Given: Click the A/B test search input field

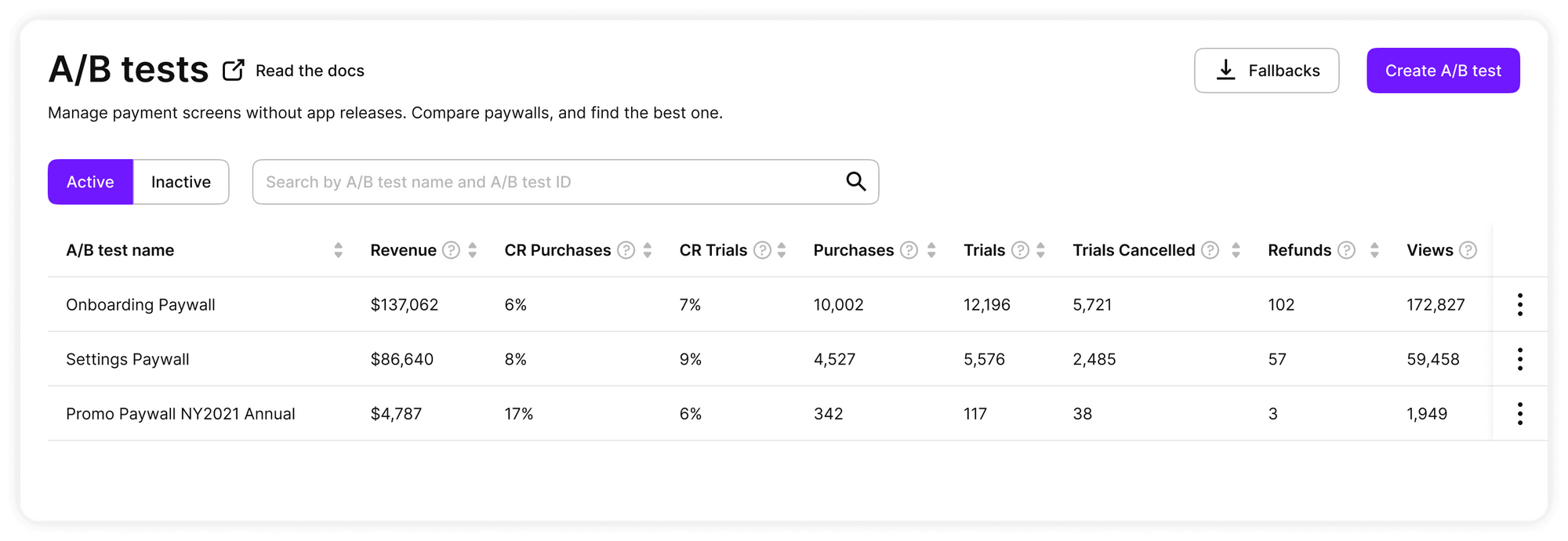Looking at the screenshot, I should [549, 182].
